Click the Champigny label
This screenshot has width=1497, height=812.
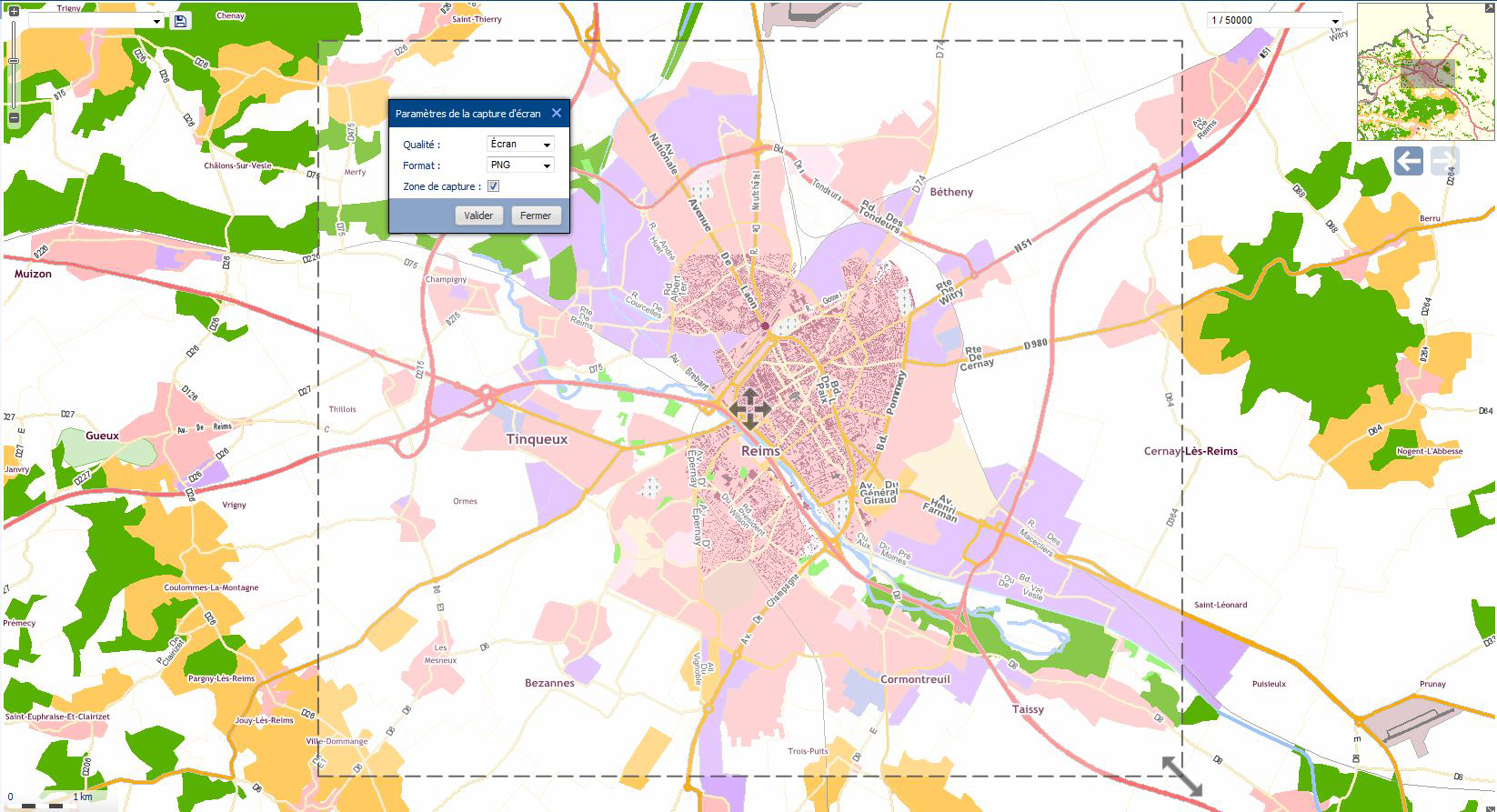click(446, 279)
